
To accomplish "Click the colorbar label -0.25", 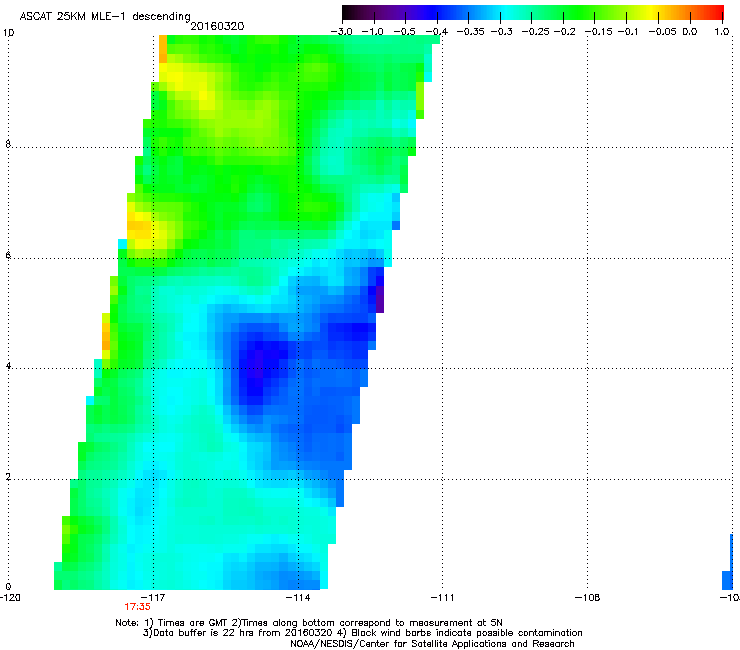I will [x=535, y=32].
